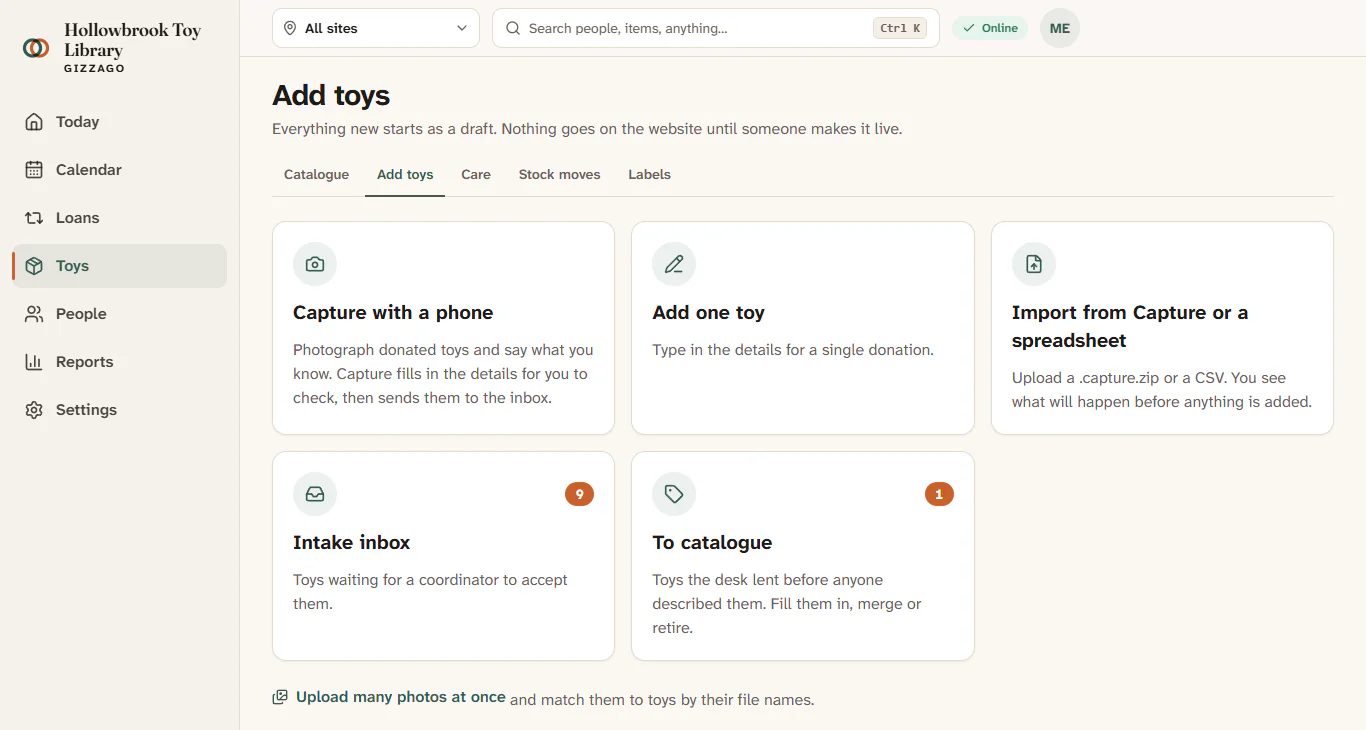Click the Ctrl K shortcut hint
Image resolution: width=1366 pixels, height=730 pixels.
[900, 28]
